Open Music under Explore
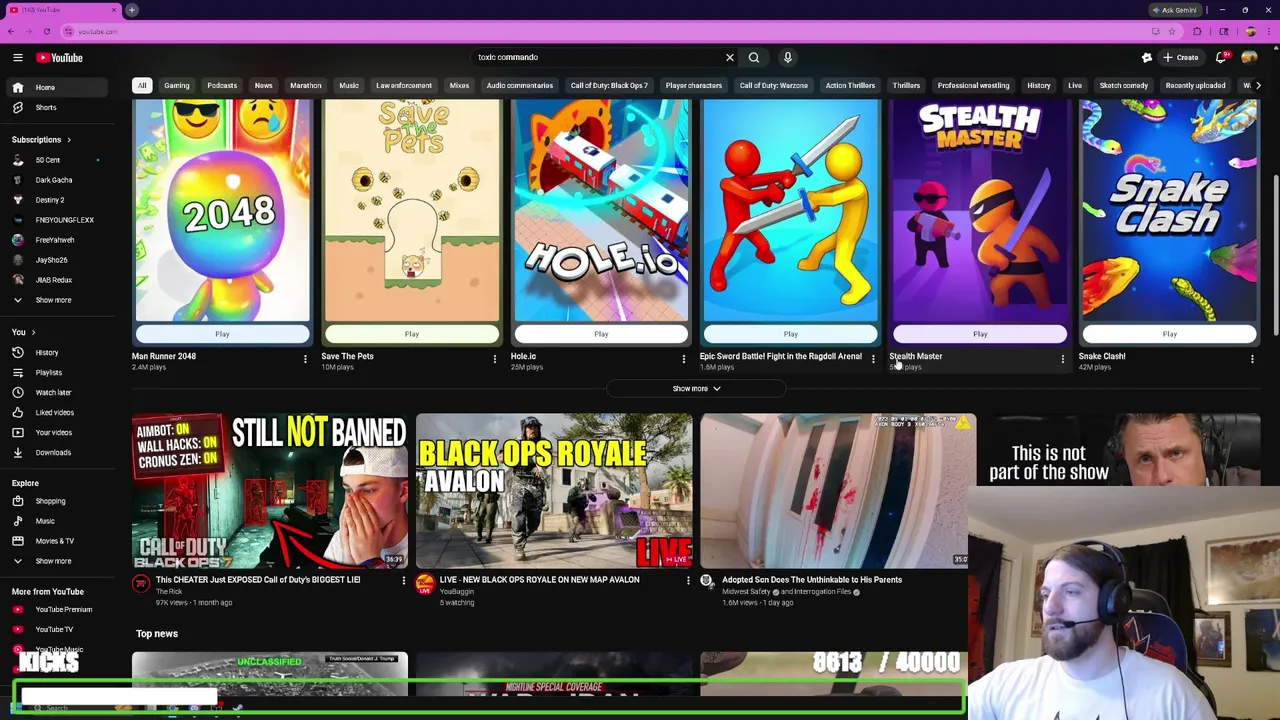The width and height of the screenshot is (1280, 720). 57,521
